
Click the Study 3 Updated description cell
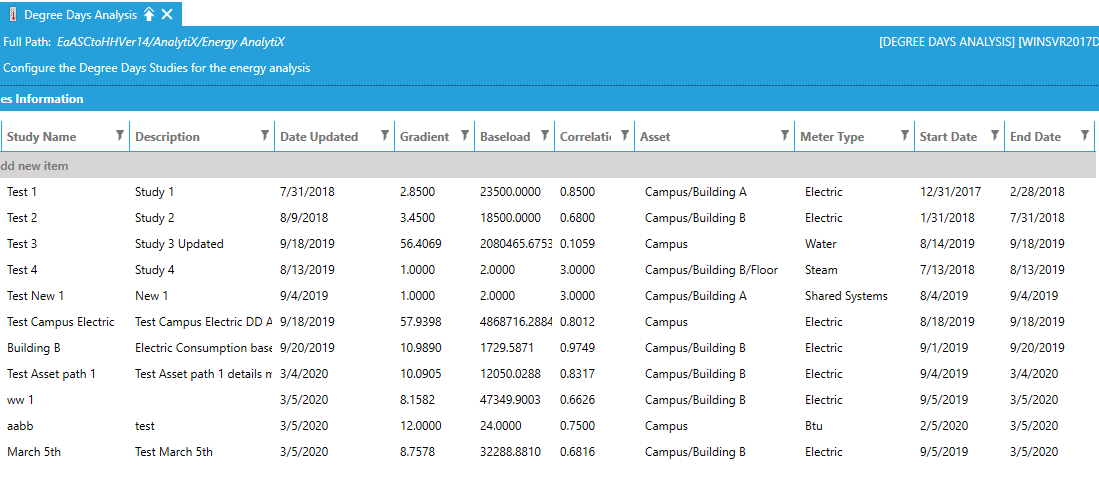(x=179, y=244)
